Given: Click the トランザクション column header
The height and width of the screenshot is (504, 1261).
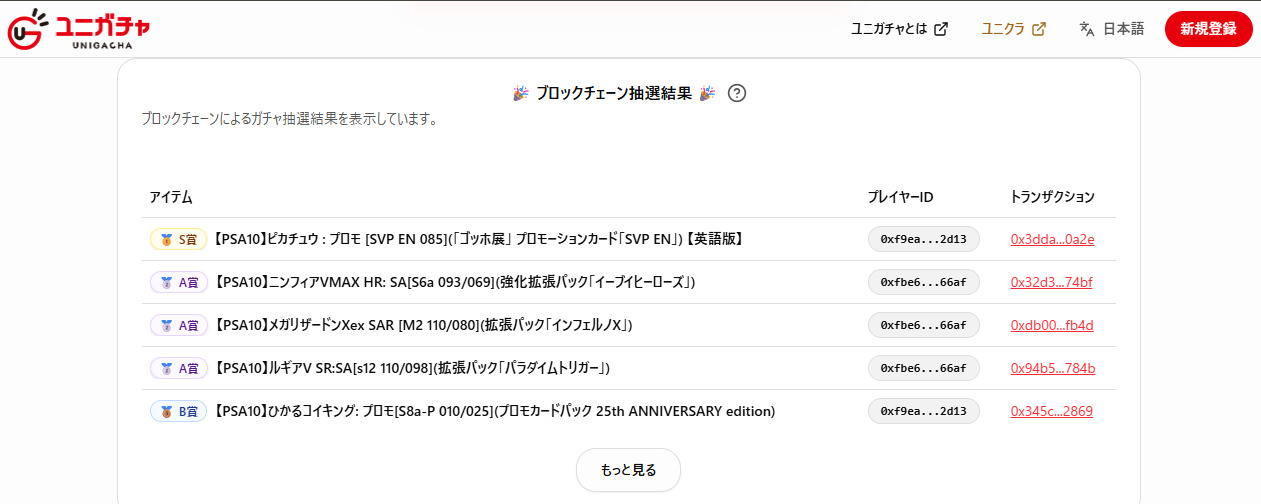Looking at the screenshot, I should coord(1052,197).
